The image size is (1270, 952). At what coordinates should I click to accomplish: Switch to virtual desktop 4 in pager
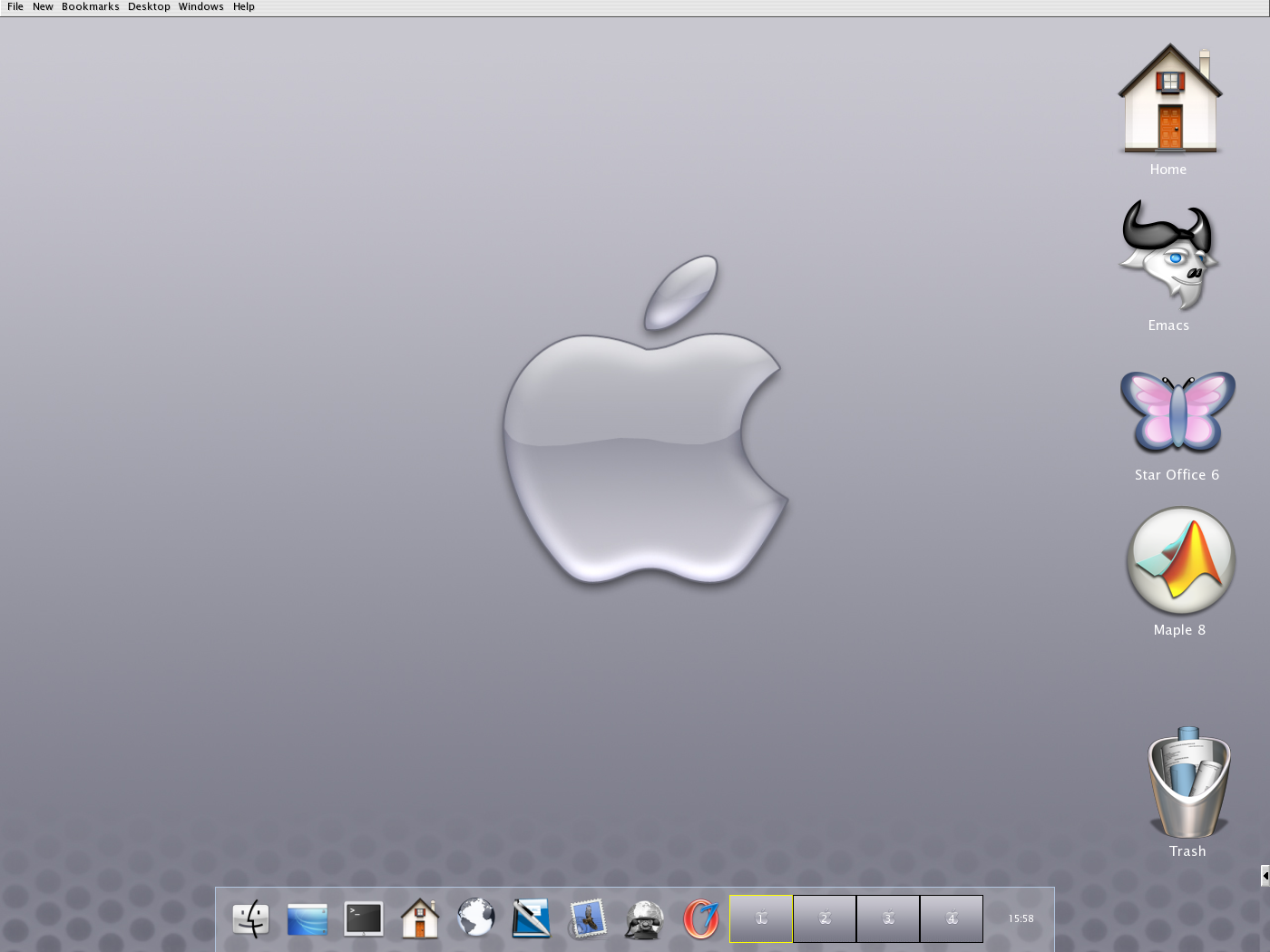(x=952, y=918)
